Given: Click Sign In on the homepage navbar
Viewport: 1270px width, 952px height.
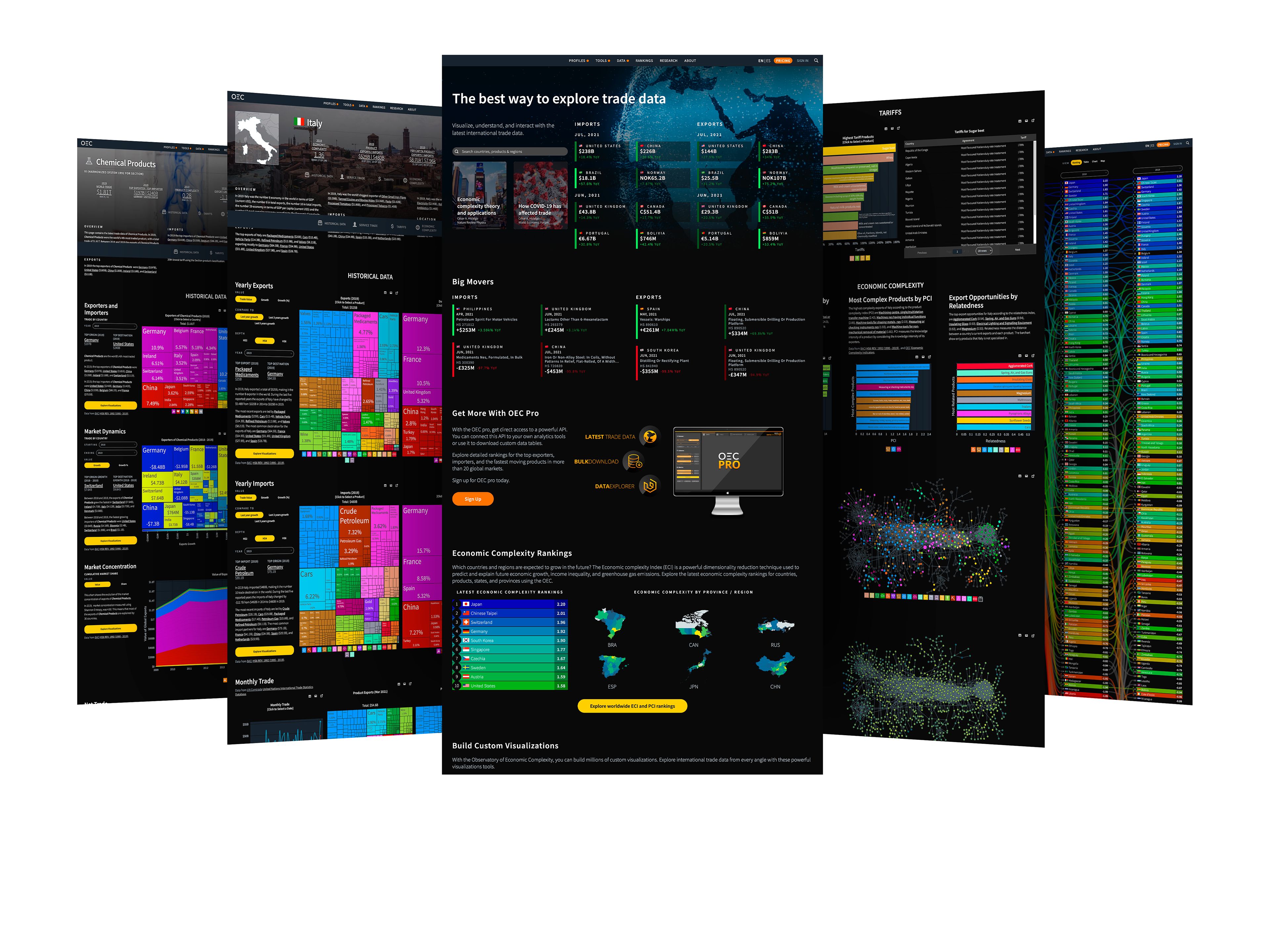Looking at the screenshot, I should point(802,61).
